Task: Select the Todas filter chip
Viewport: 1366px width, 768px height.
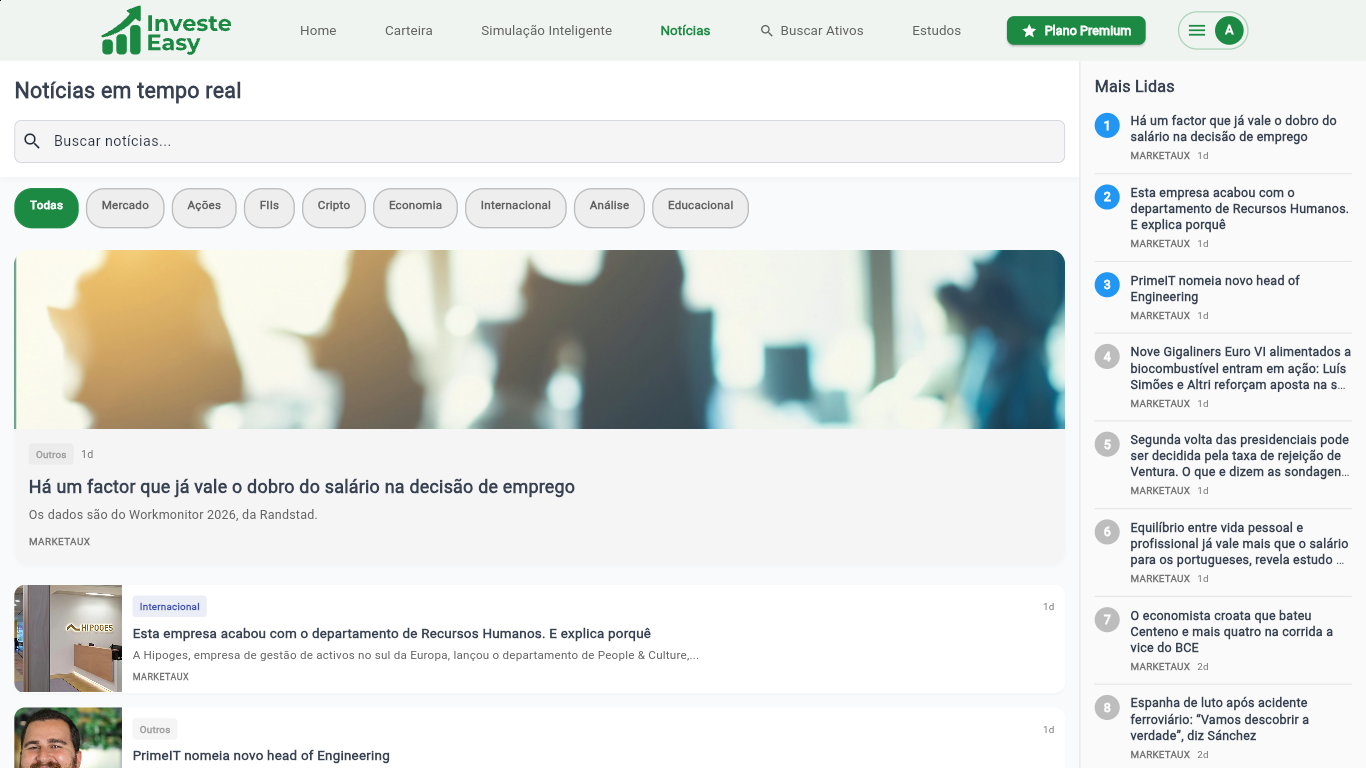Action: pyautogui.click(x=46, y=206)
